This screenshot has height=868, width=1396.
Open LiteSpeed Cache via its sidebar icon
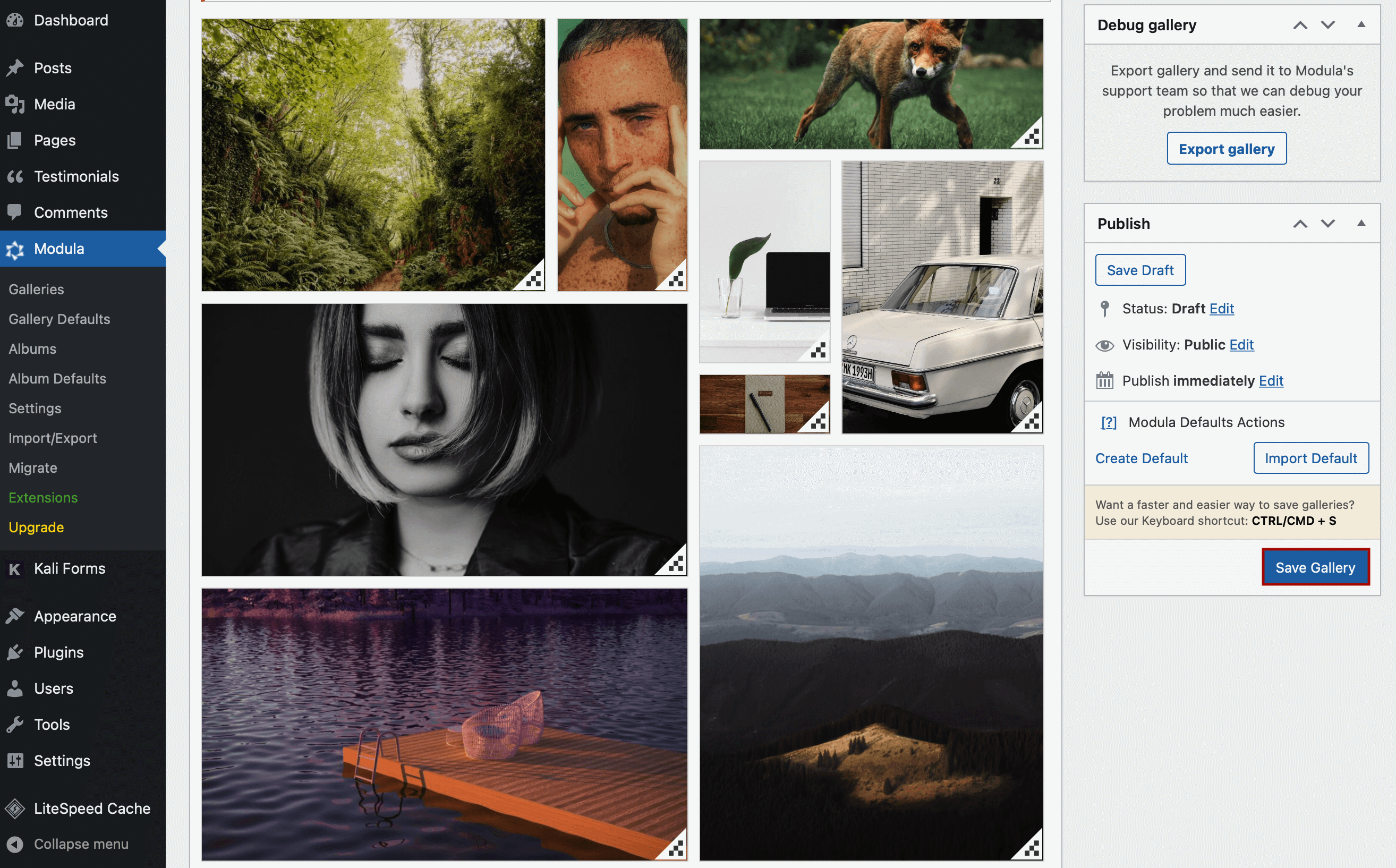point(15,809)
